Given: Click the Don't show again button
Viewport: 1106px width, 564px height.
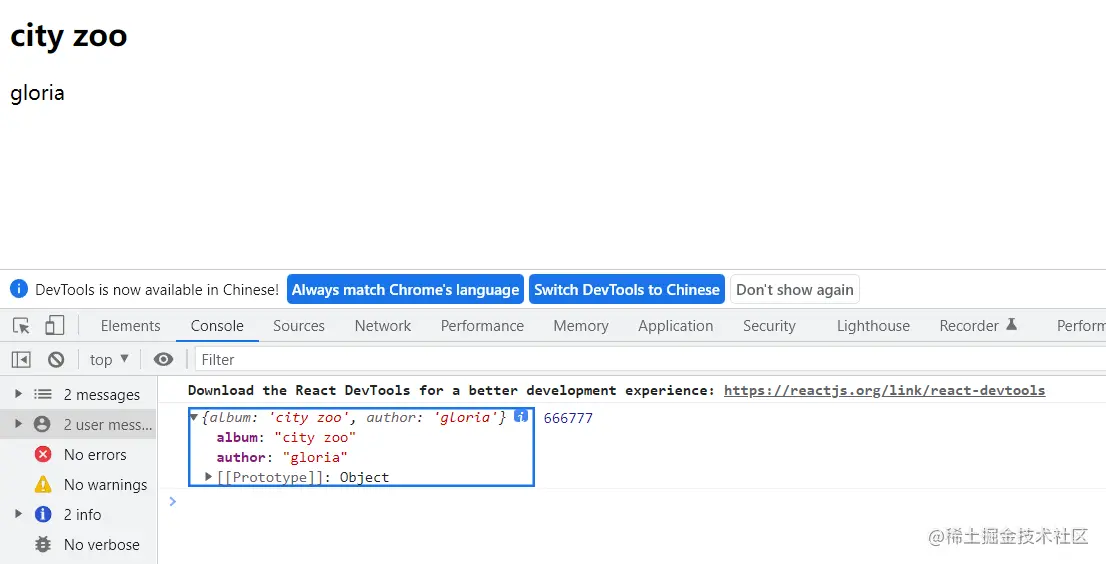Looking at the screenshot, I should (794, 289).
